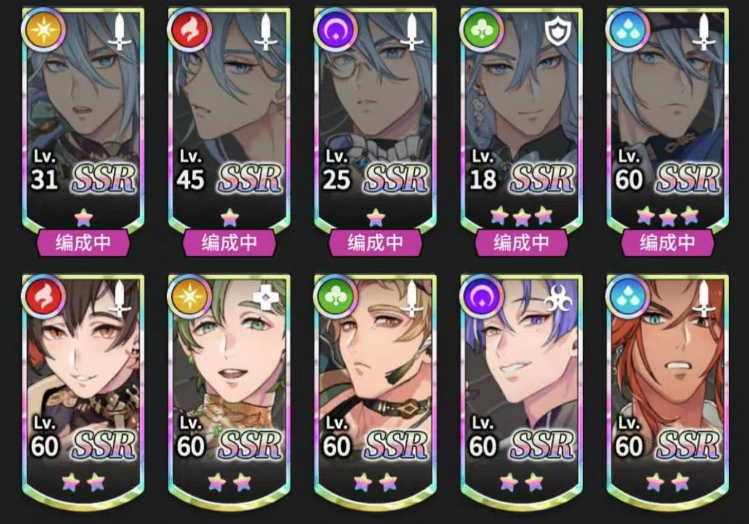Select the glasses-wearing Lv.25 SSR character card
This screenshot has height=524, width=749.
click(375, 122)
